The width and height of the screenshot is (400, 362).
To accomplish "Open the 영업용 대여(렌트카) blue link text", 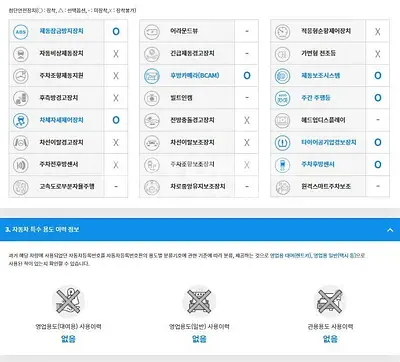I will tap(290, 256).
